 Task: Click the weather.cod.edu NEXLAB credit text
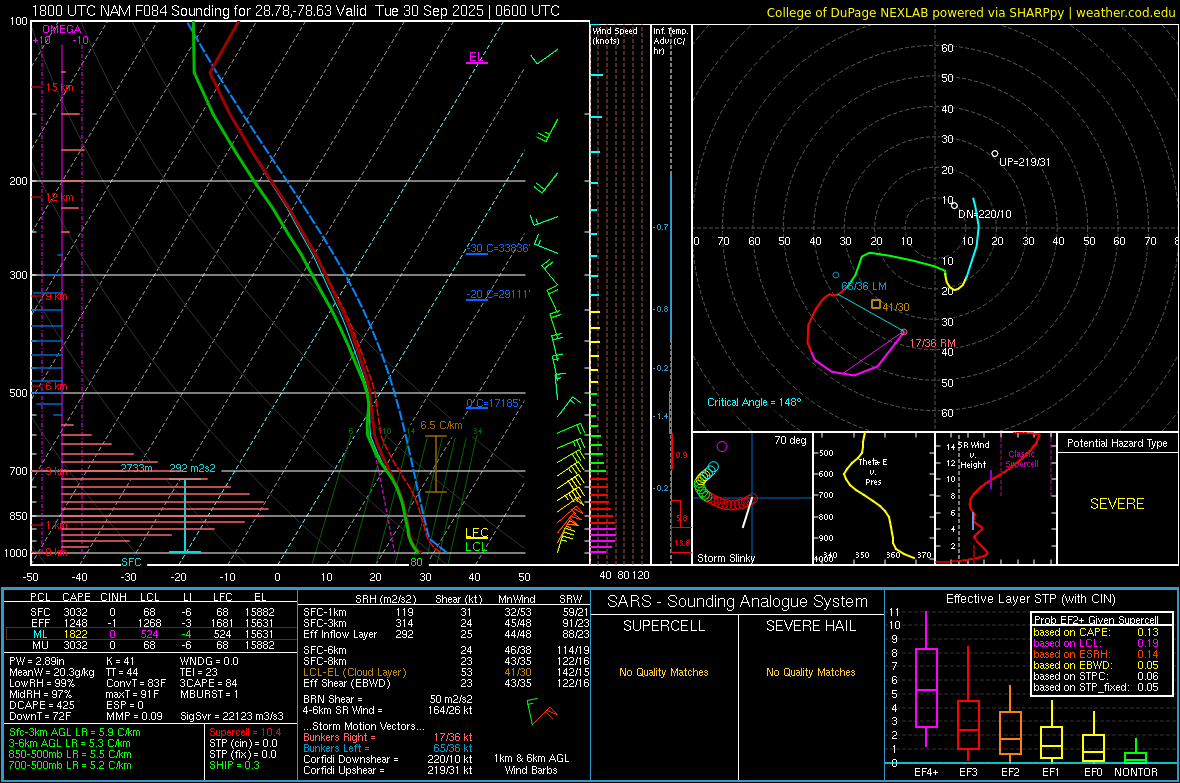970,12
